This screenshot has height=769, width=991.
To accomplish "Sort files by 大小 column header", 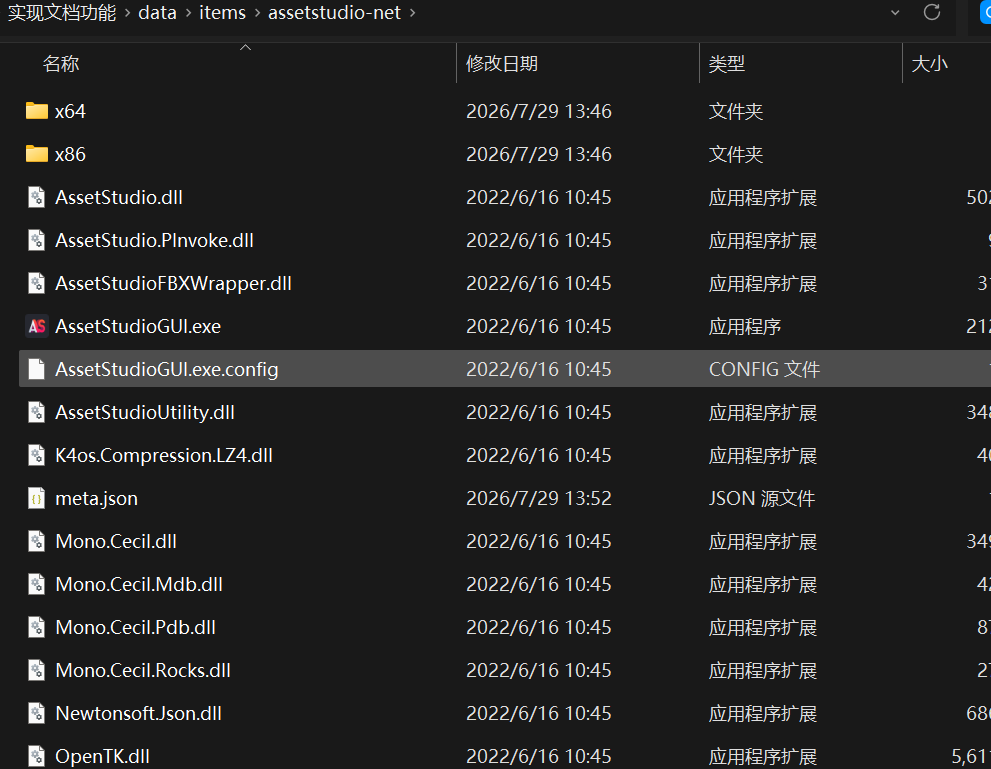I will (x=930, y=64).
